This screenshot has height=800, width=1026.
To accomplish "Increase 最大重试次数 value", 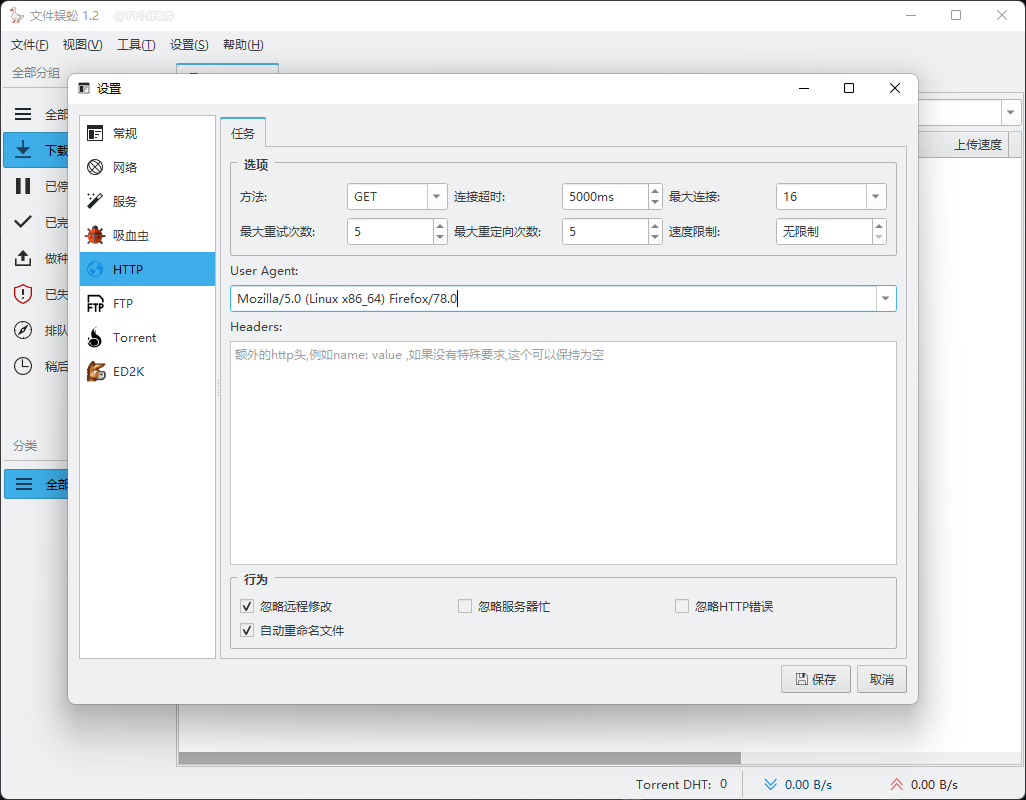I will click(x=440, y=226).
